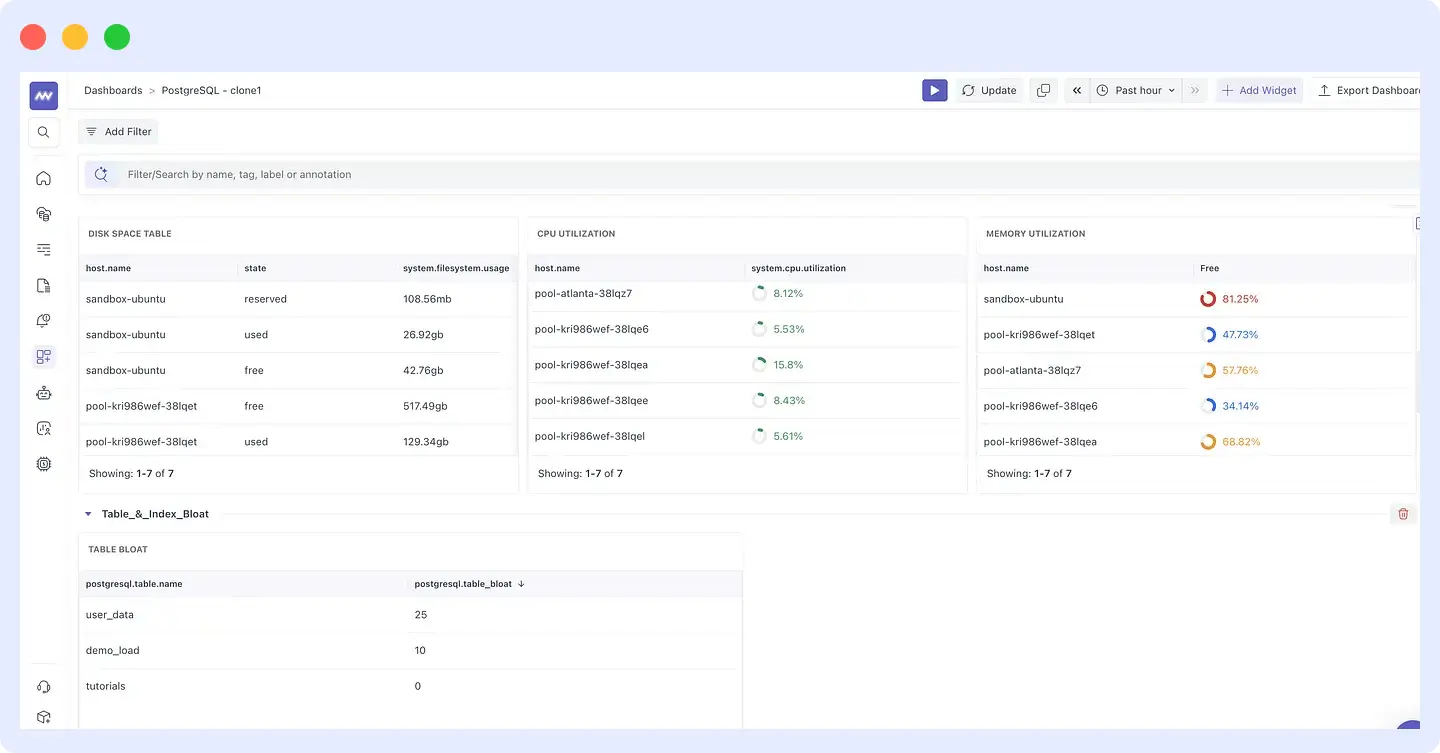Open the support headset icon
The image size is (1440, 753).
(43, 687)
